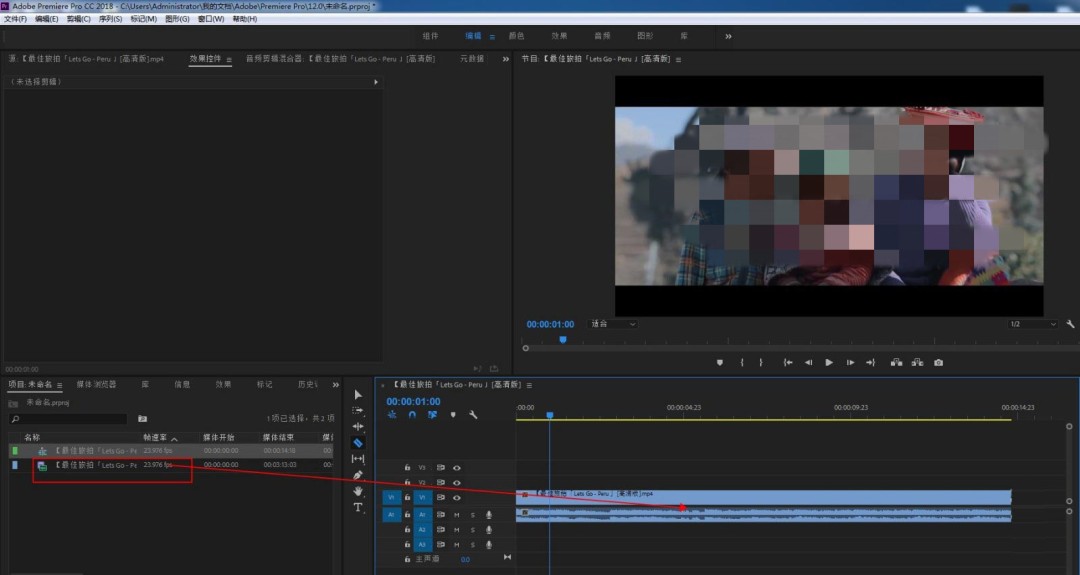
Task: Switch to the 媒体浏览器 tab
Action: [96, 384]
